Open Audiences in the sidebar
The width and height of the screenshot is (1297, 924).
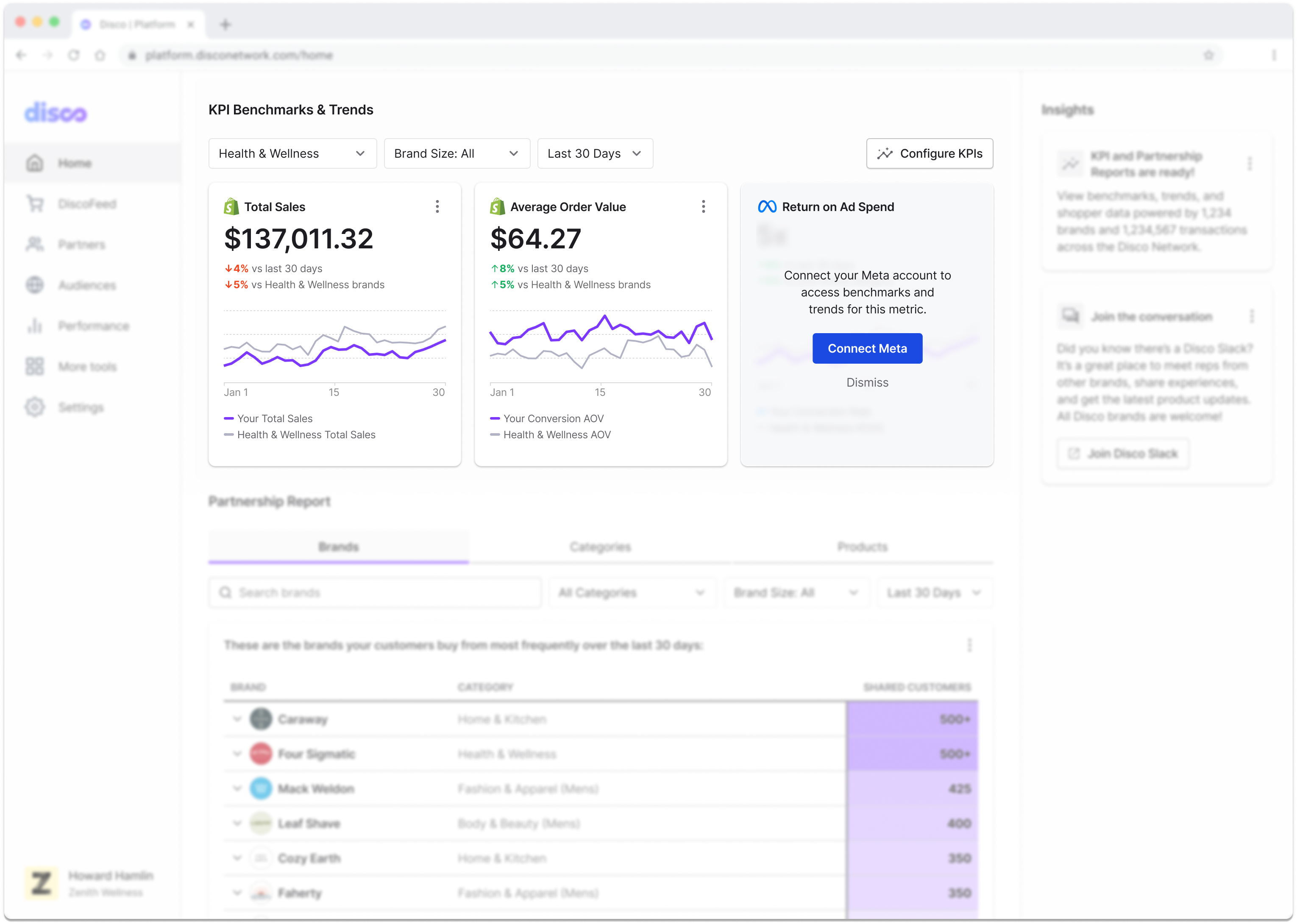coord(71,285)
